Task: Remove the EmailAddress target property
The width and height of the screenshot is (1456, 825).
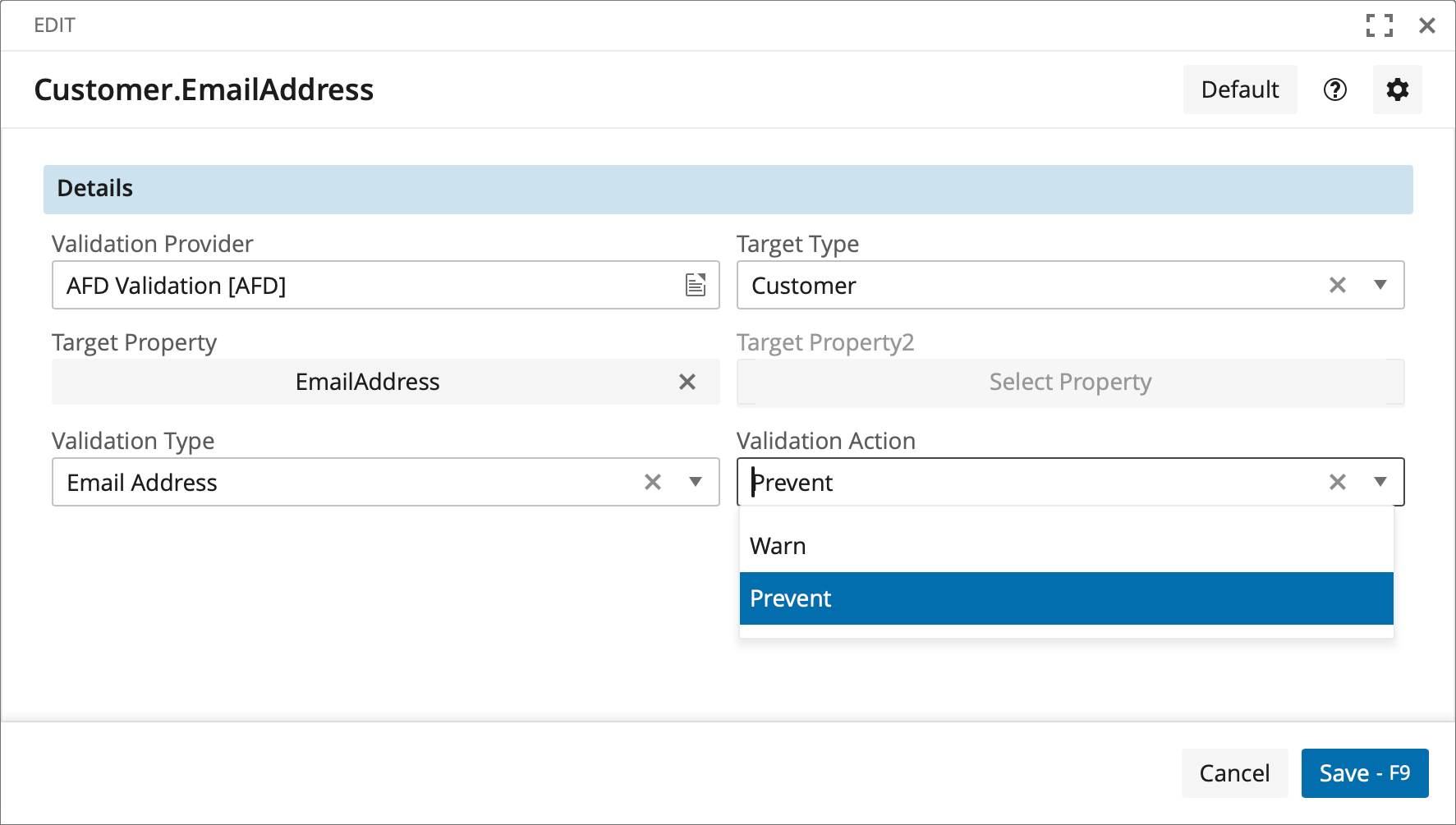Action: 687,382
